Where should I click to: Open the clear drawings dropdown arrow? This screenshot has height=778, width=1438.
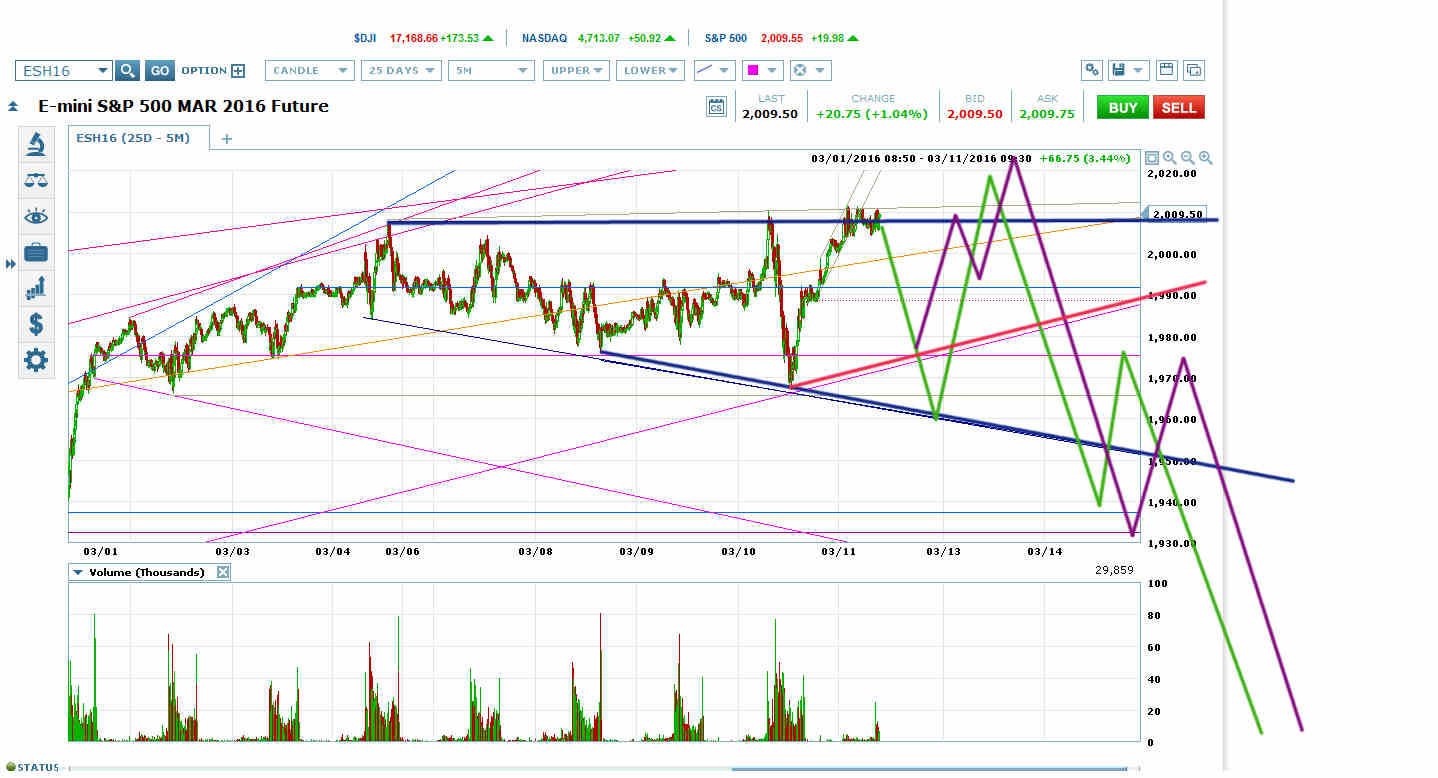(x=819, y=70)
